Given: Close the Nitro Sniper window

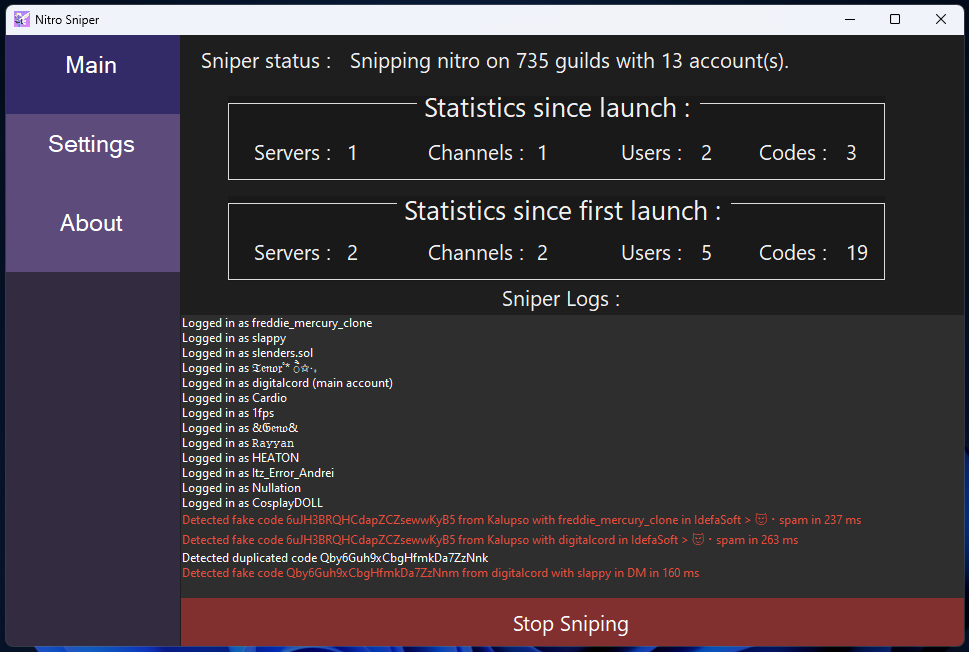Looking at the screenshot, I should coord(940,19).
